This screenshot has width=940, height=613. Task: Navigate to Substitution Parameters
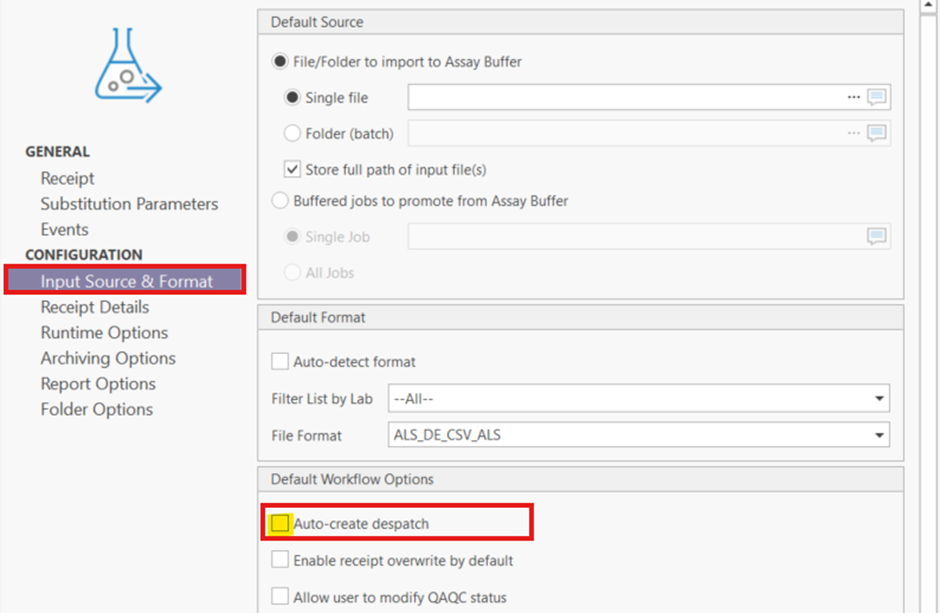click(x=129, y=203)
